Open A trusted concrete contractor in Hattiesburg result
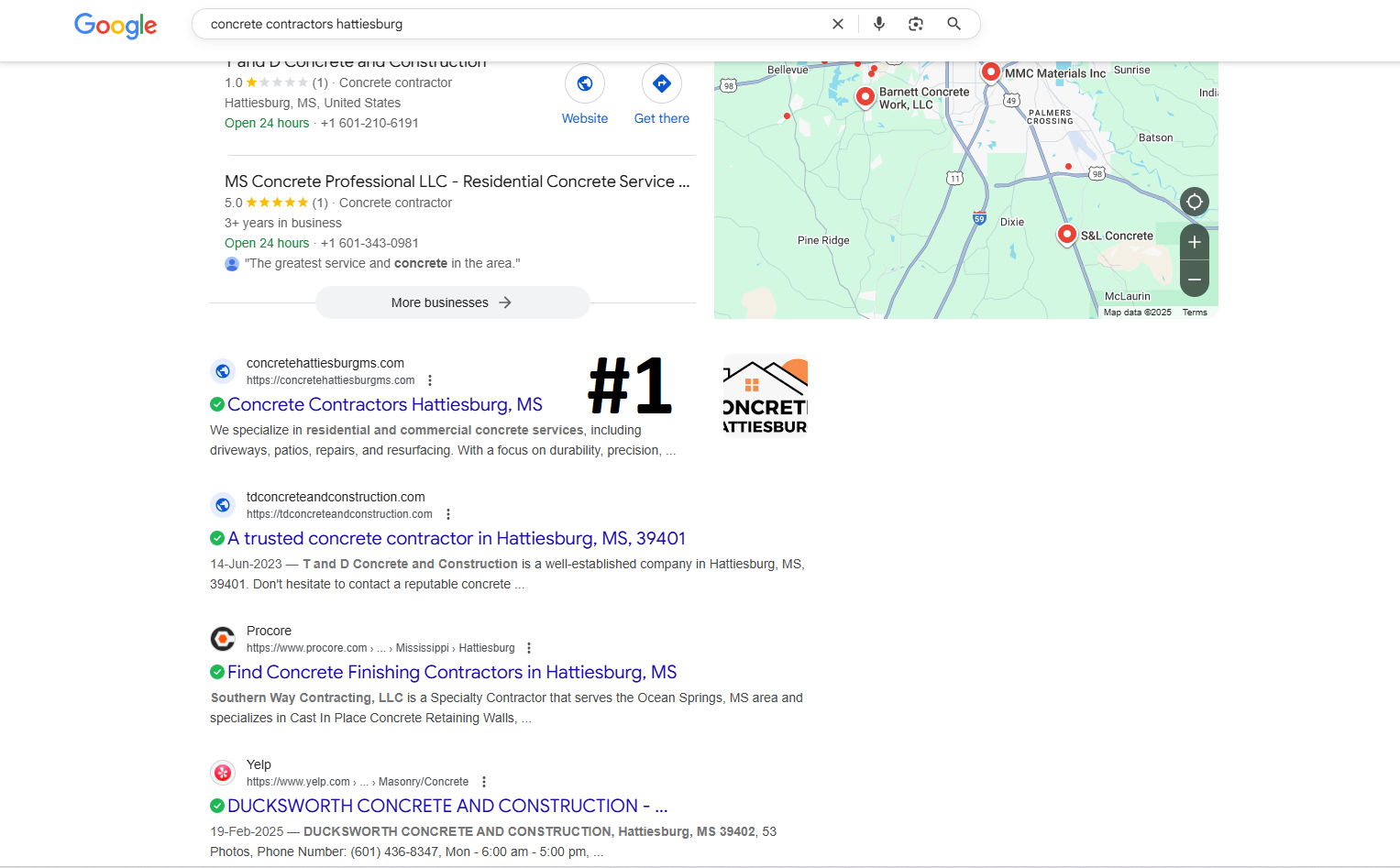The image size is (1400, 868). 457,538
